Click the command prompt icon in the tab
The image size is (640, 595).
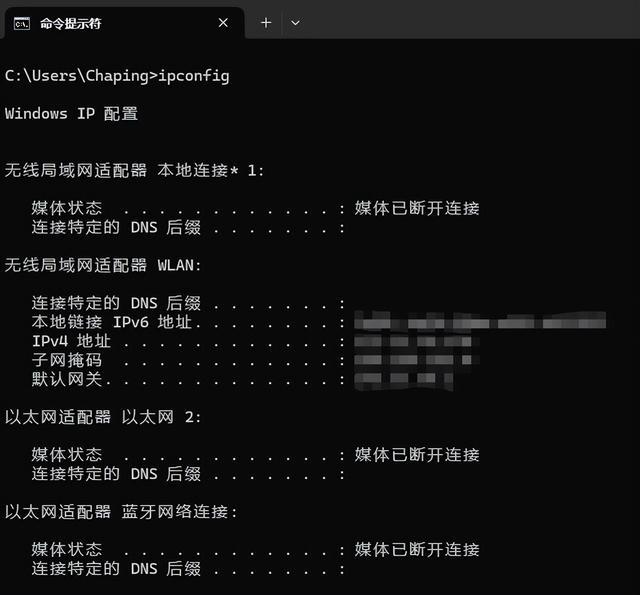coord(22,24)
